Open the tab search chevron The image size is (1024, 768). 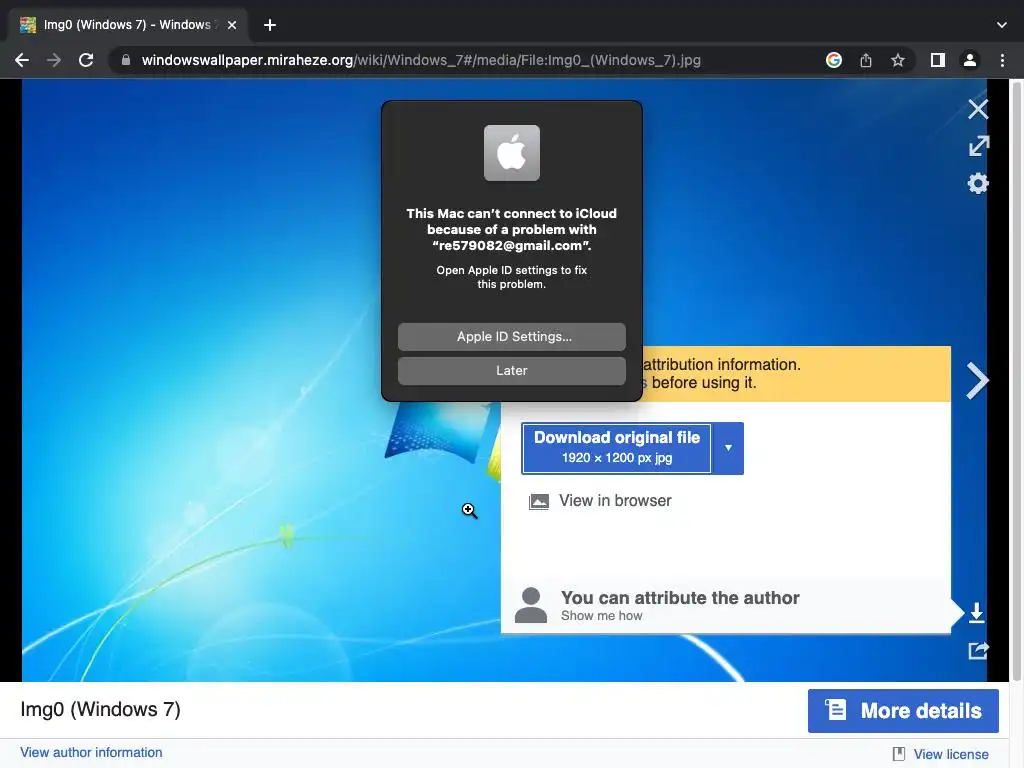[1002, 25]
